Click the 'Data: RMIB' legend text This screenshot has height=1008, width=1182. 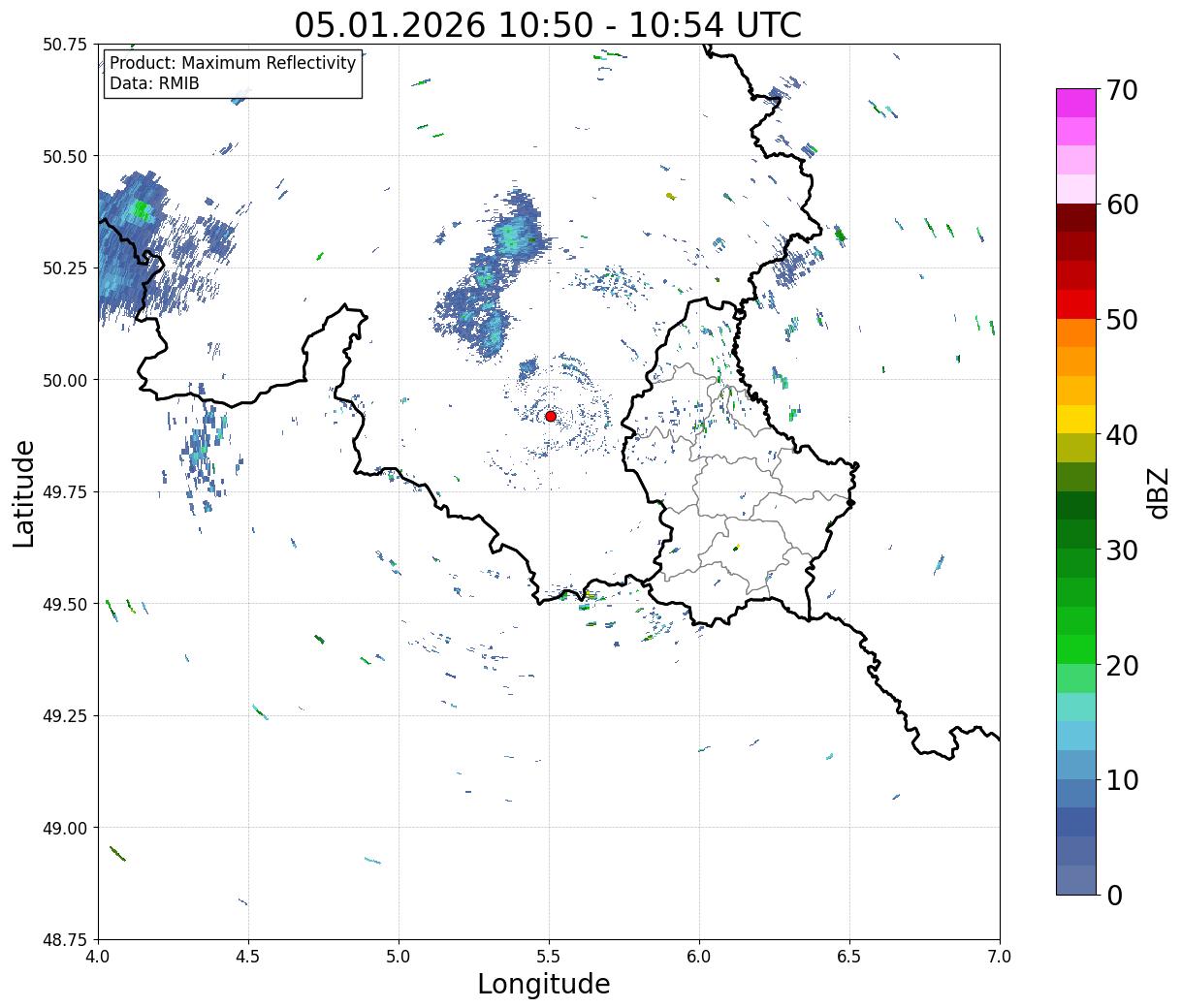(154, 83)
